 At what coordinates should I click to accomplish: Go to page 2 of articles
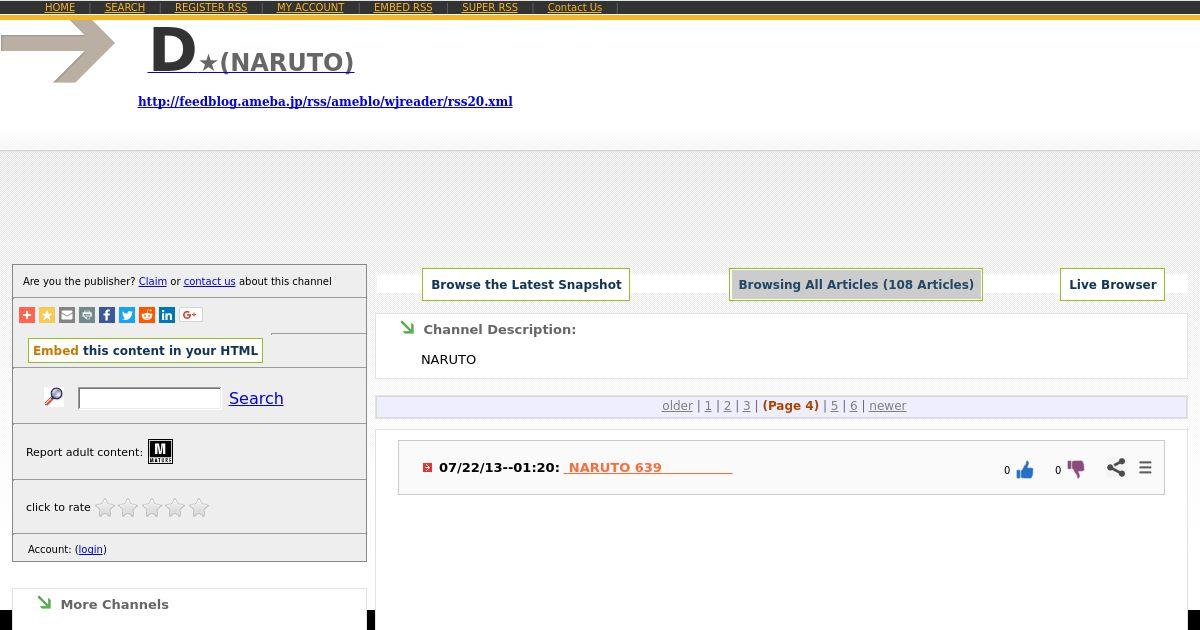tap(727, 406)
